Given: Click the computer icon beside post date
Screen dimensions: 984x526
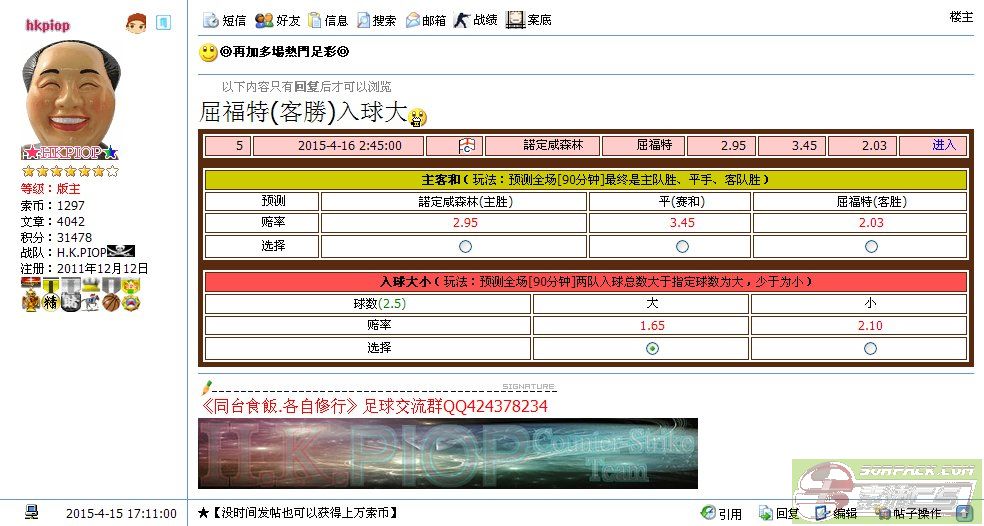Looking at the screenshot, I should pos(32,512).
